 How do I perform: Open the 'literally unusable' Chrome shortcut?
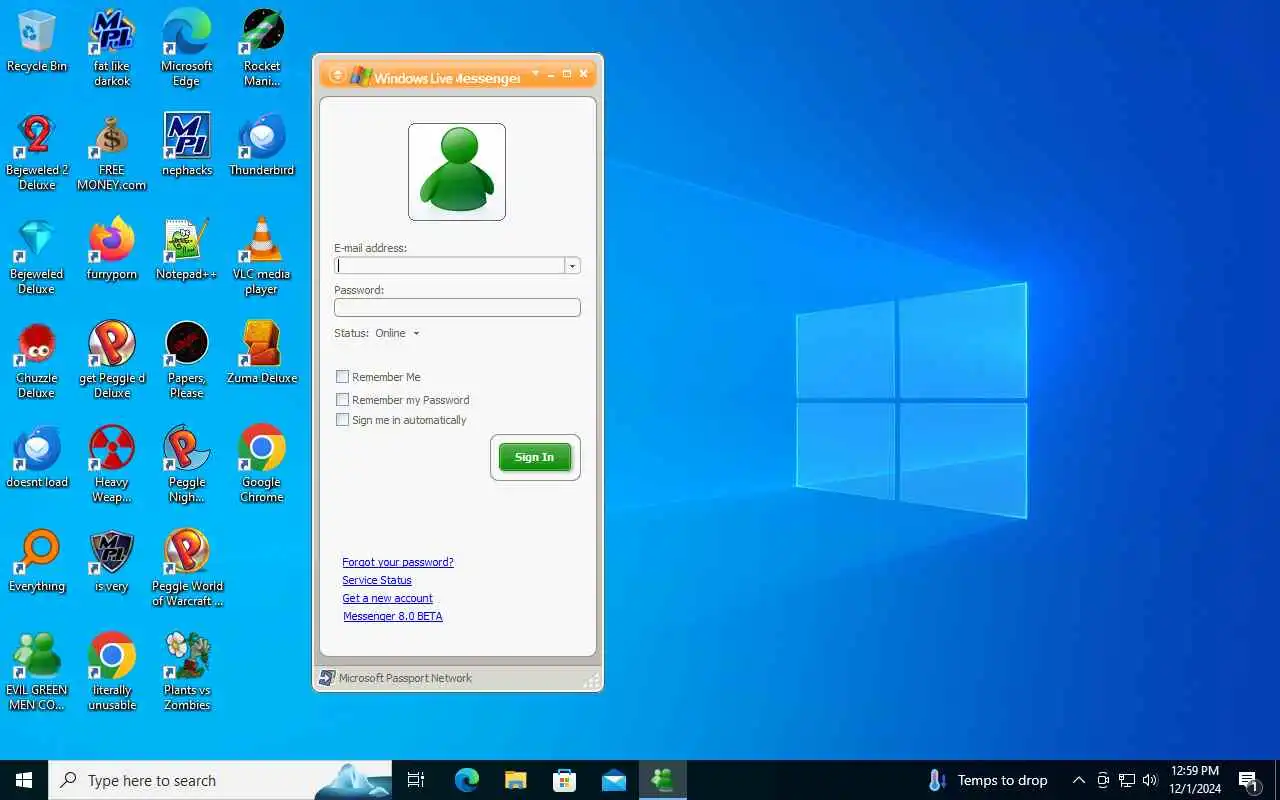(112, 672)
